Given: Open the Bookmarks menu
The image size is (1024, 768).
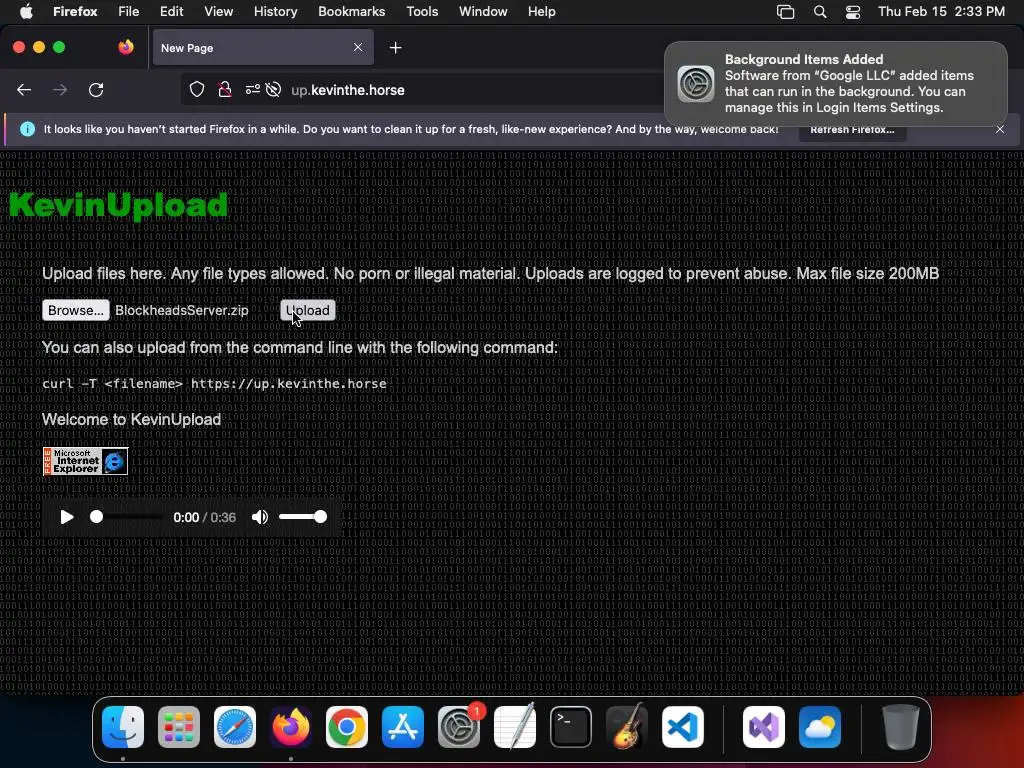Looking at the screenshot, I should pyautogui.click(x=351, y=12).
